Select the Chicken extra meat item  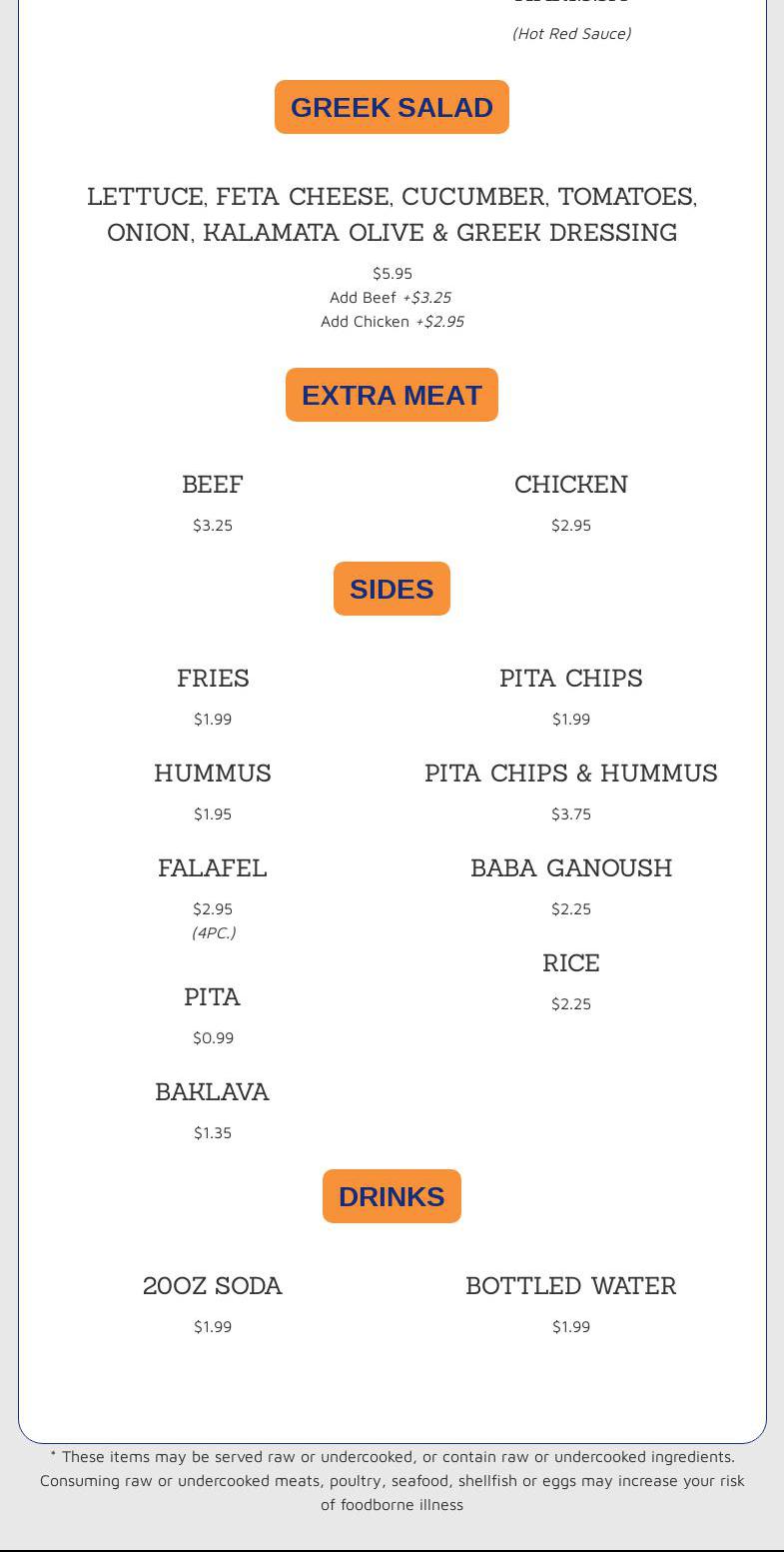[571, 485]
